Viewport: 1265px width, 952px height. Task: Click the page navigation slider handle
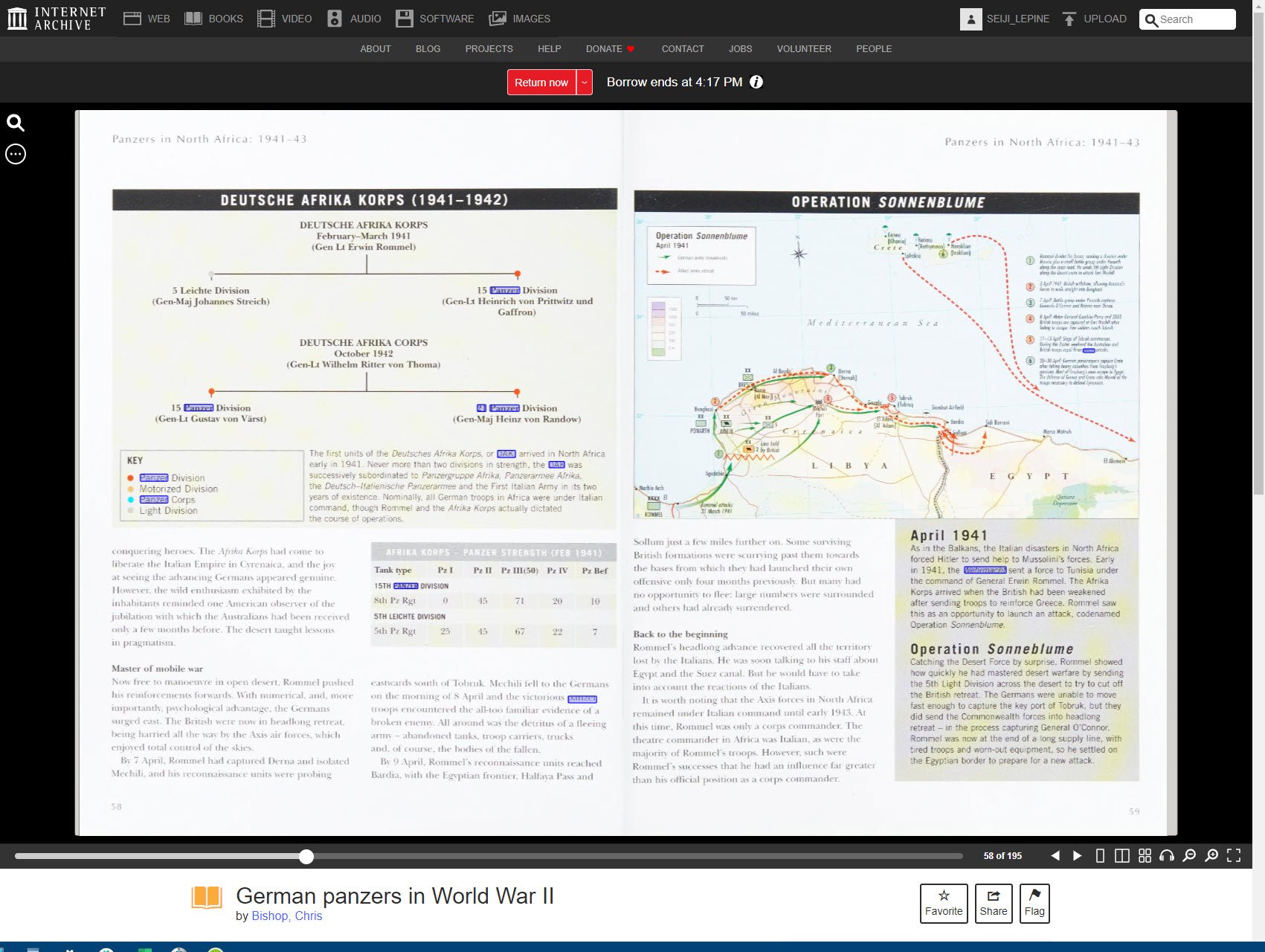pyautogui.click(x=306, y=857)
